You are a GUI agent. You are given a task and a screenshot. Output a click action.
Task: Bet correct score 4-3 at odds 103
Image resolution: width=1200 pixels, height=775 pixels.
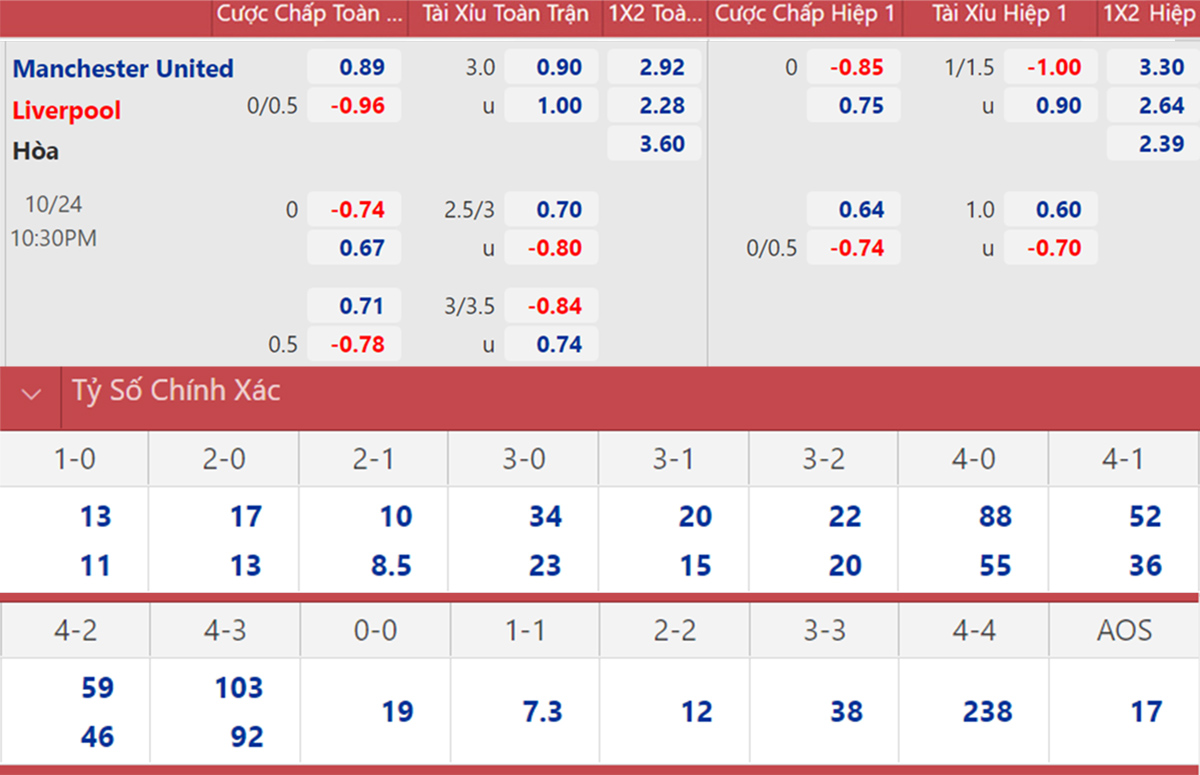click(239, 688)
